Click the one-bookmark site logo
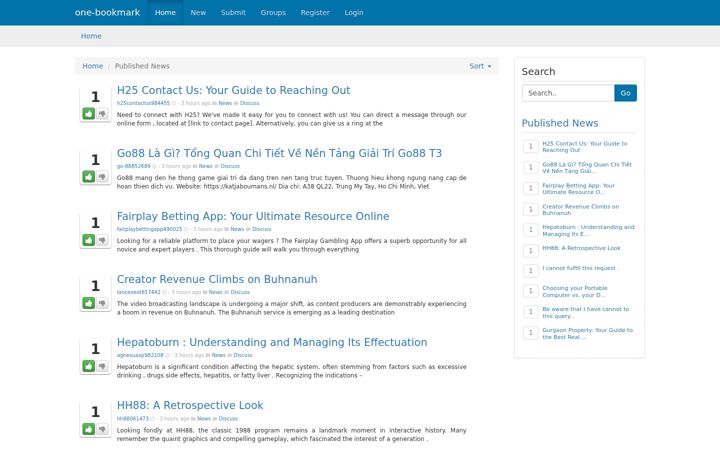Screen dimensions: 720x450 click(x=107, y=12)
